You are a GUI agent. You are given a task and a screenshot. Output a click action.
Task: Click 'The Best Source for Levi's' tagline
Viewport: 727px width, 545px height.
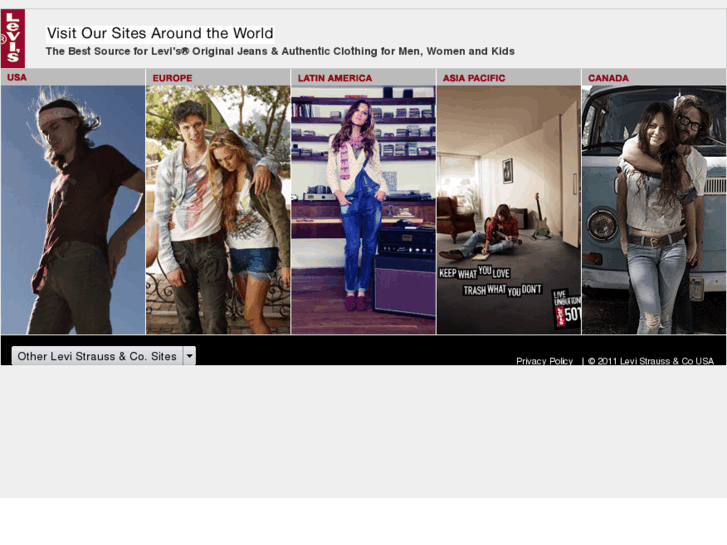coord(280,51)
